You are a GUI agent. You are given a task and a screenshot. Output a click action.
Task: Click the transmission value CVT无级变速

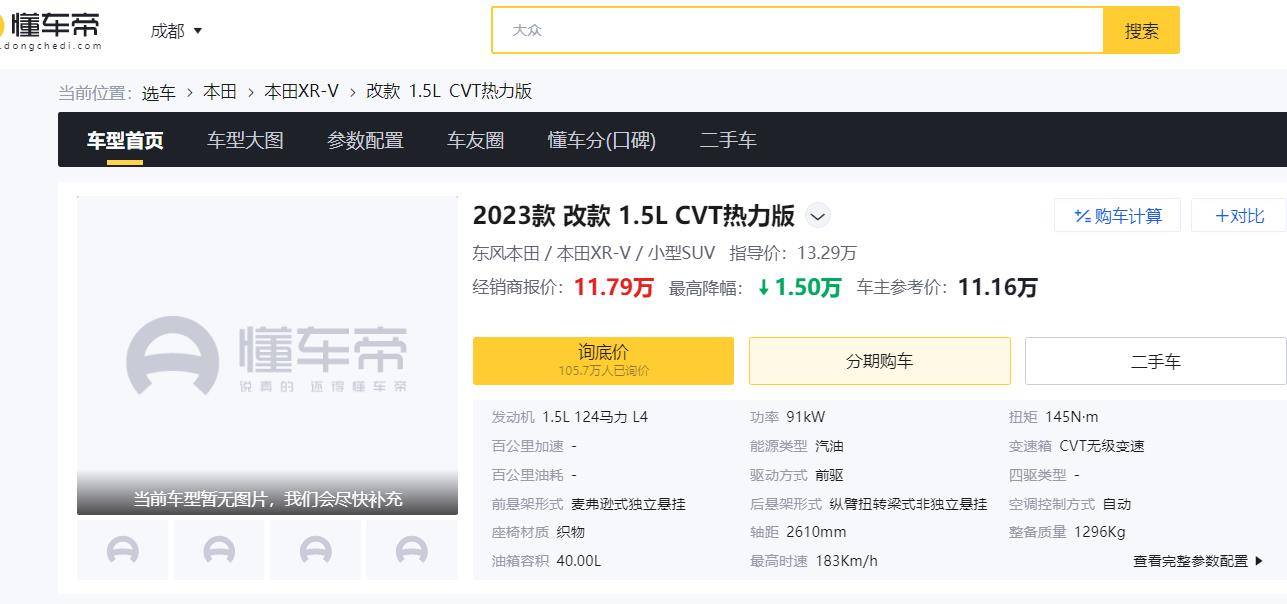[1102, 446]
